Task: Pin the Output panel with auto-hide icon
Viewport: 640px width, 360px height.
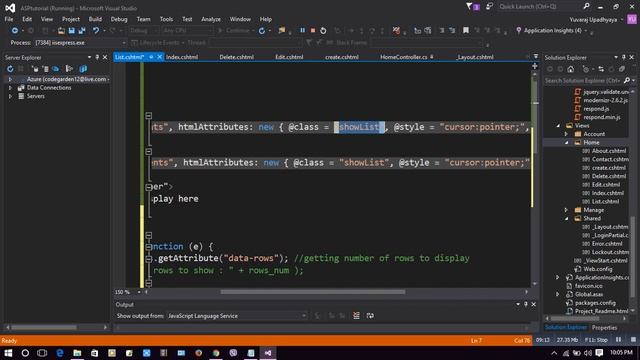Action: [526, 304]
